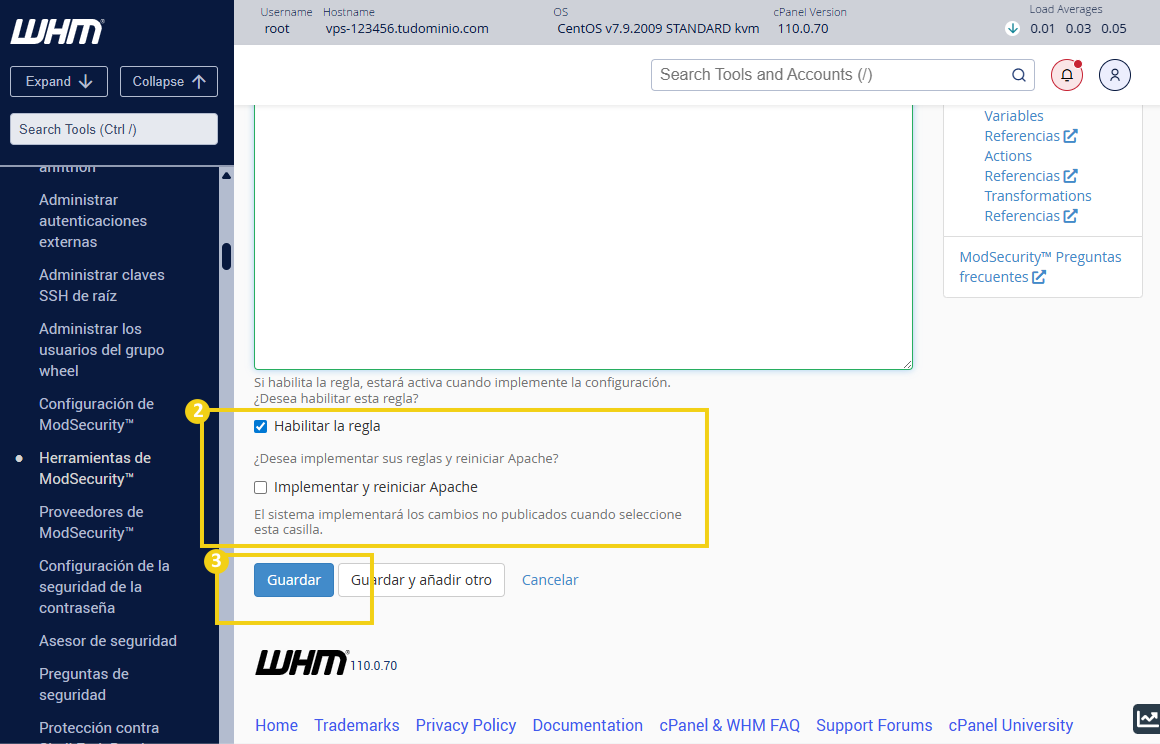The image size is (1160, 744).
Task: Open Trademarks footer link
Action: click(x=357, y=726)
